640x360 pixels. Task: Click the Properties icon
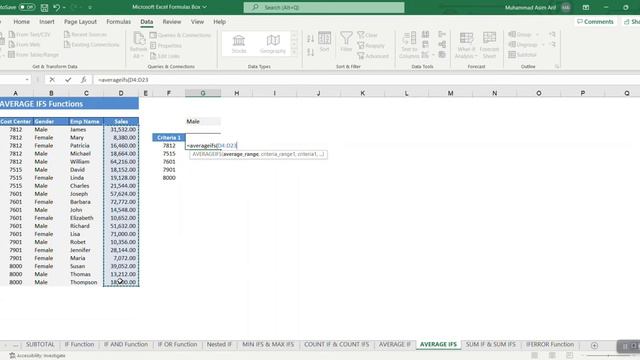click(x=153, y=45)
